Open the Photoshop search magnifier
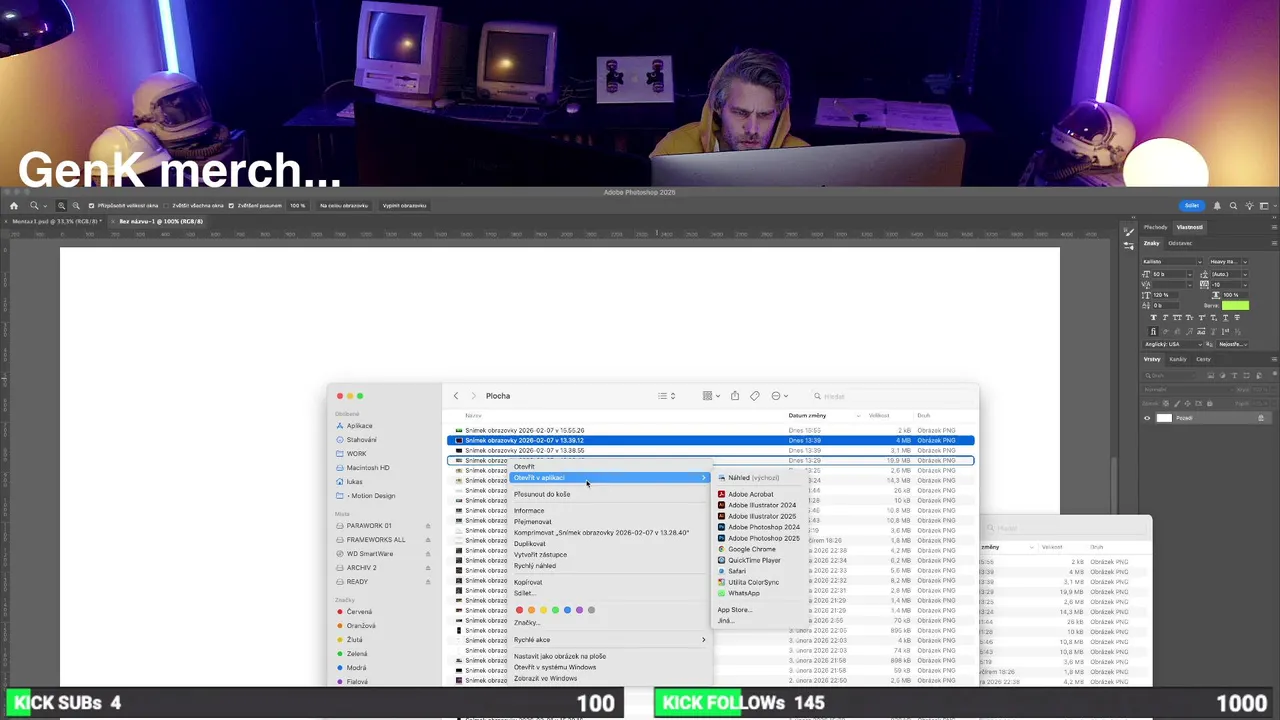The height and width of the screenshot is (720, 1280). [x=1233, y=205]
